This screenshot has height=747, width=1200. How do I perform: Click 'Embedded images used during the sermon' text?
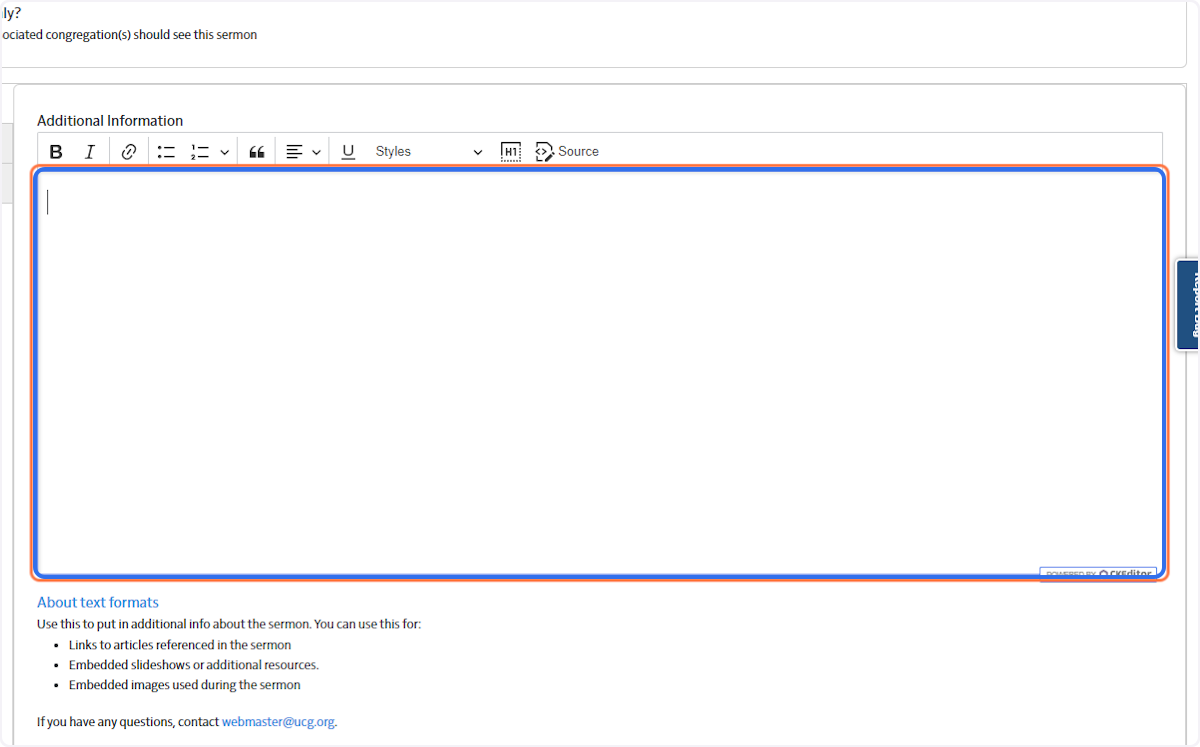185,685
